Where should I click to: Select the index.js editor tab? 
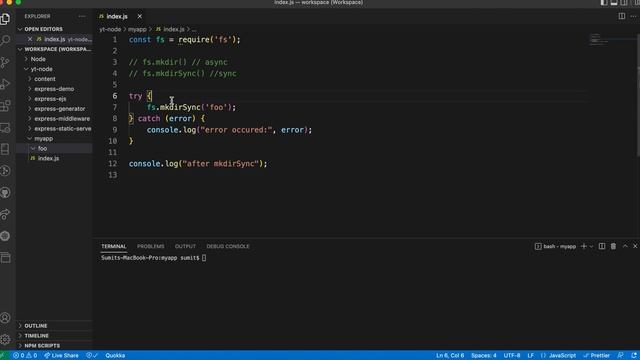(x=117, y=16)
